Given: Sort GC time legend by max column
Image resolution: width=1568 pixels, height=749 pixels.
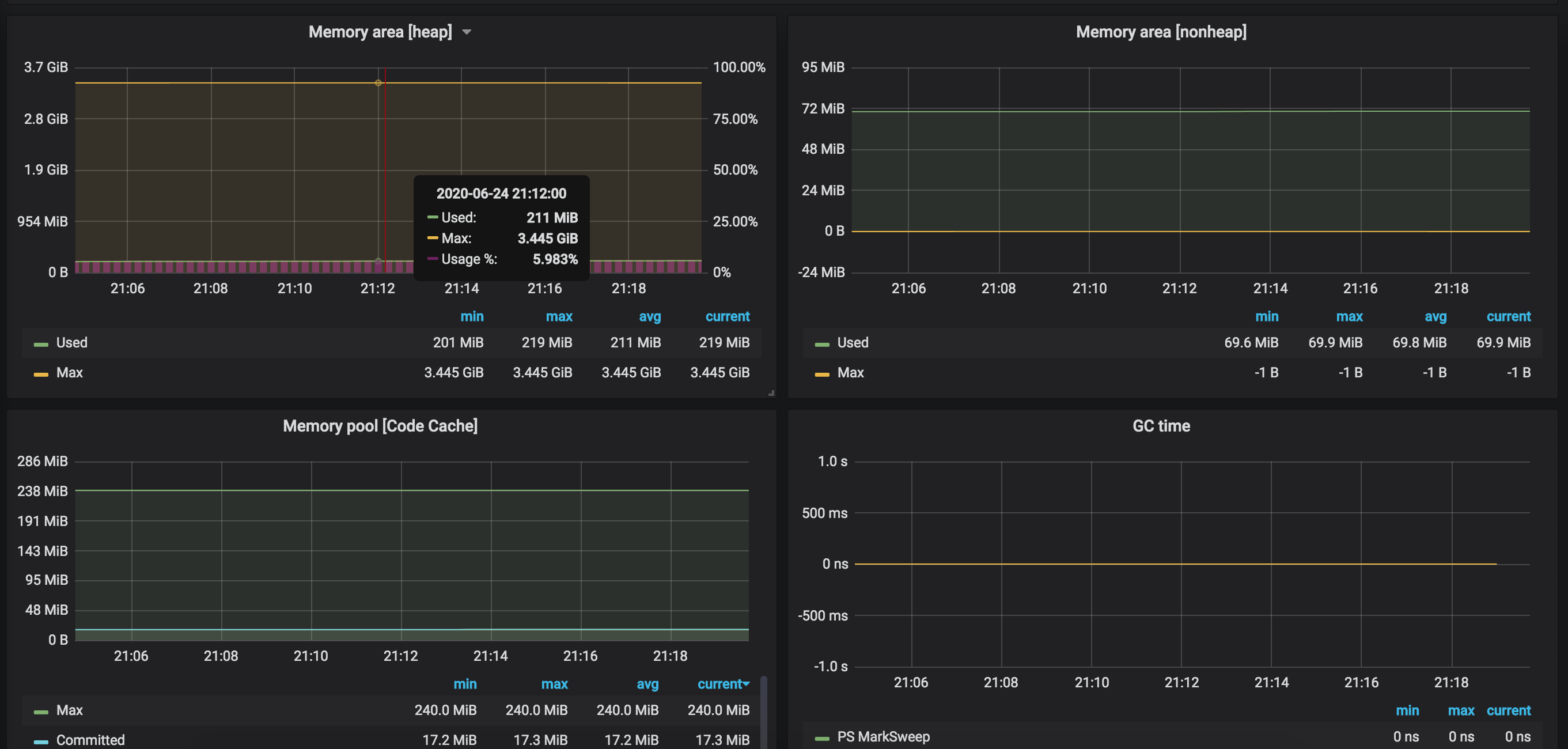Looking at the screenshot, I should [1461, 710].
